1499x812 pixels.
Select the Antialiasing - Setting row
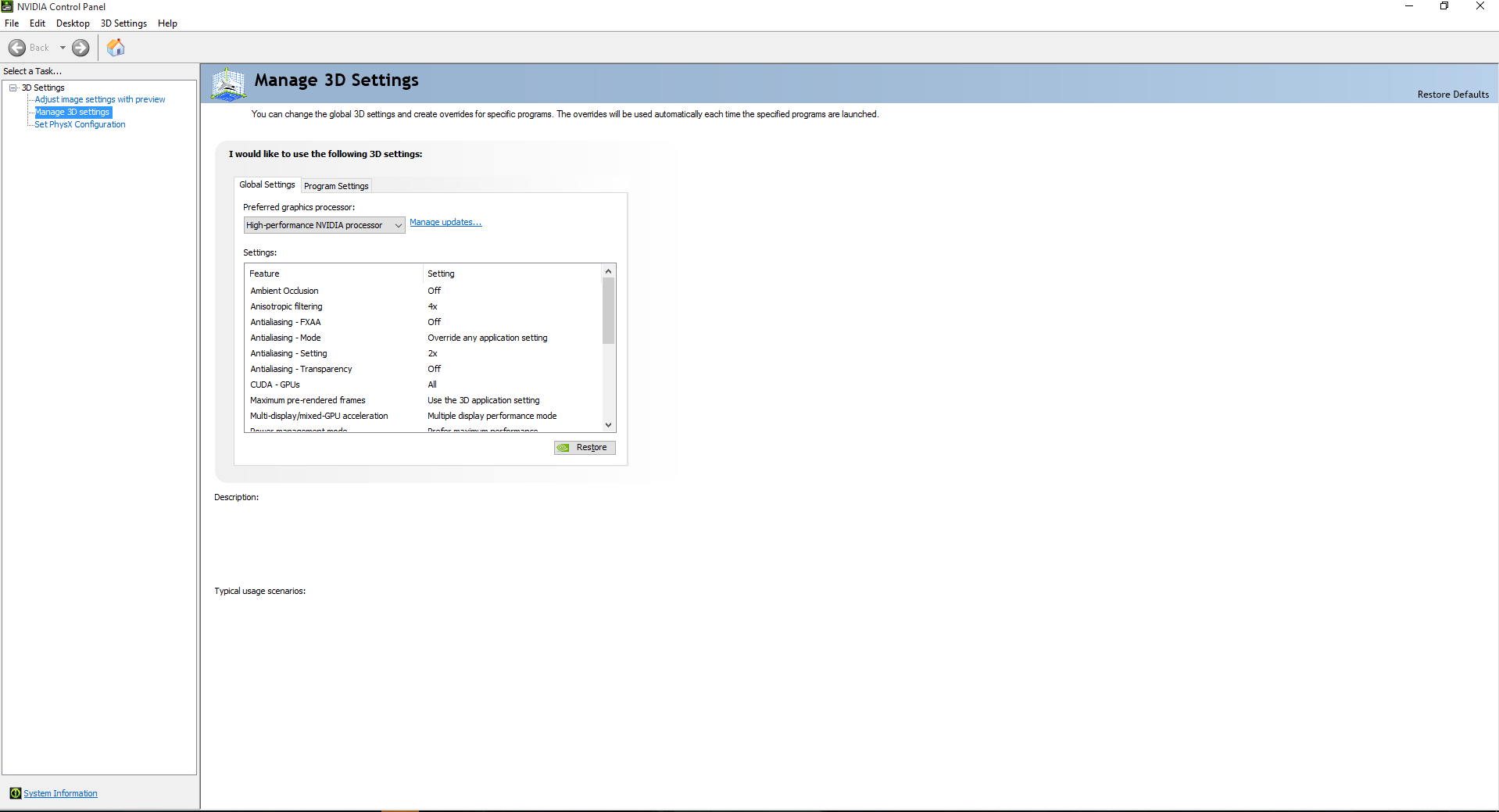tap(423, 353)
